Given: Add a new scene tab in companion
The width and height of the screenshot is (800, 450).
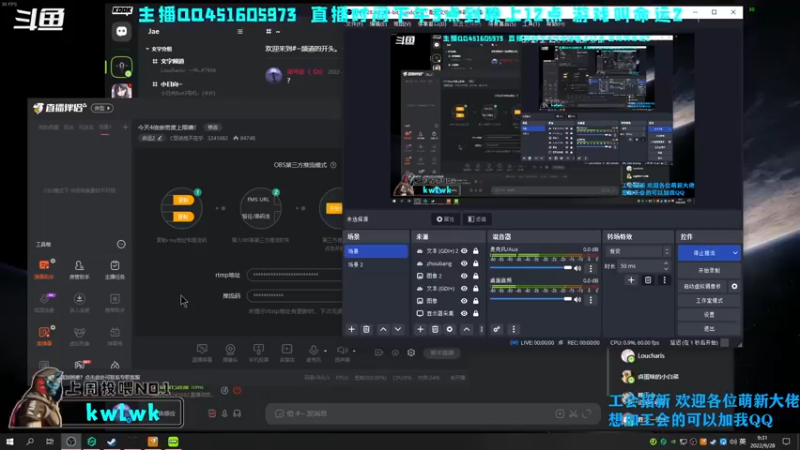Looking at the screenshot, I should point(125,127).
